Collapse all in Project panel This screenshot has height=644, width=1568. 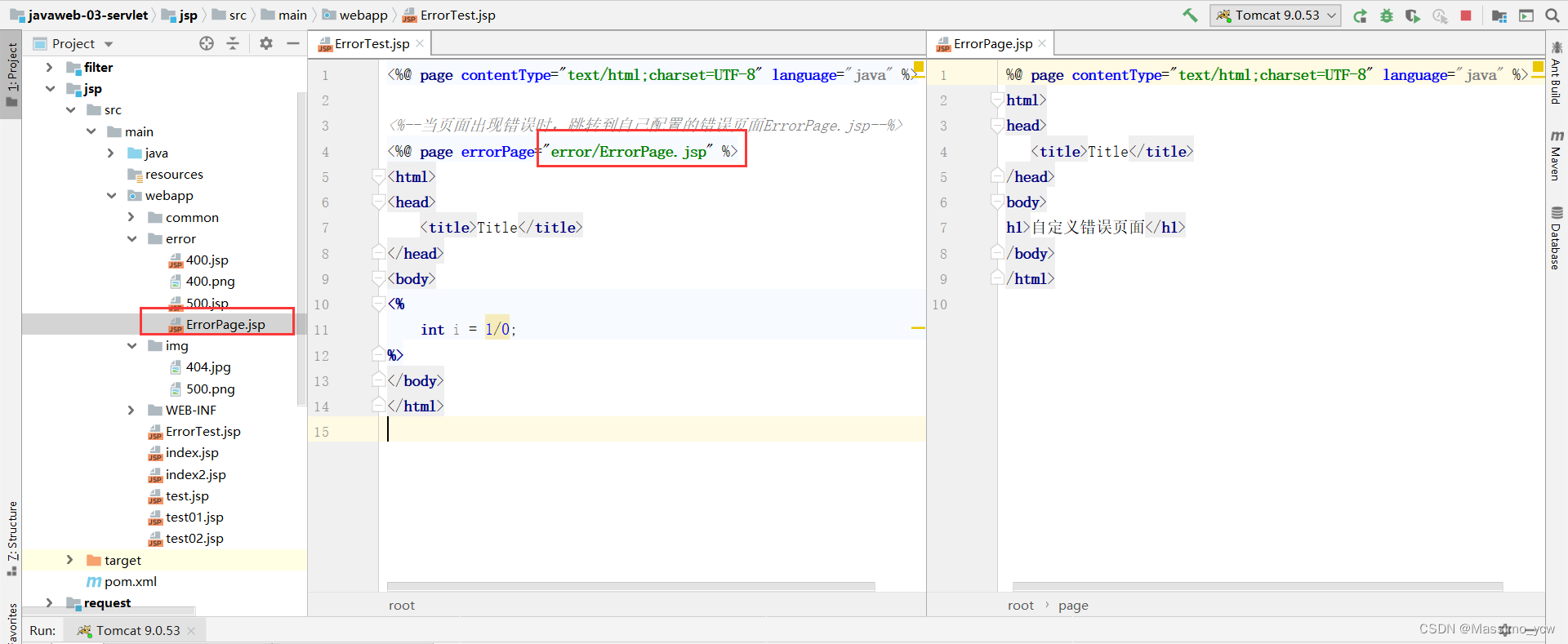233,43
